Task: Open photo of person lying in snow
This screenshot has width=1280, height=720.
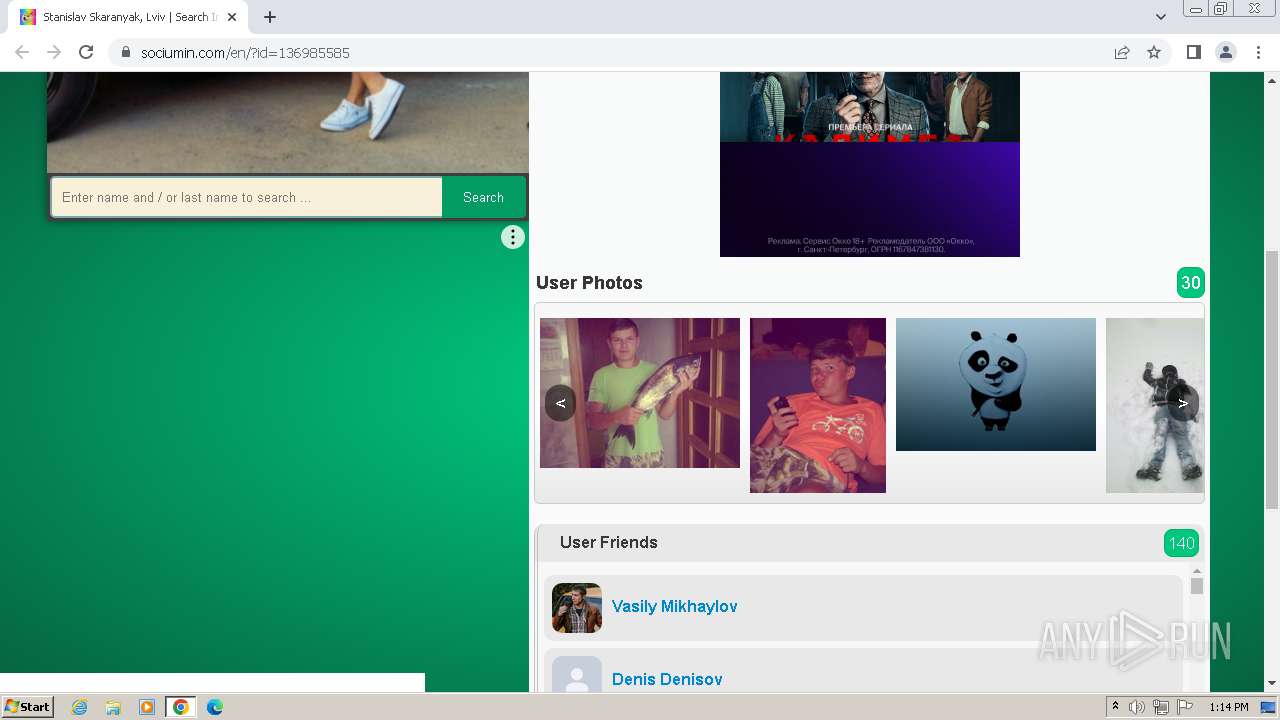Action: (x=1155, y=405)
